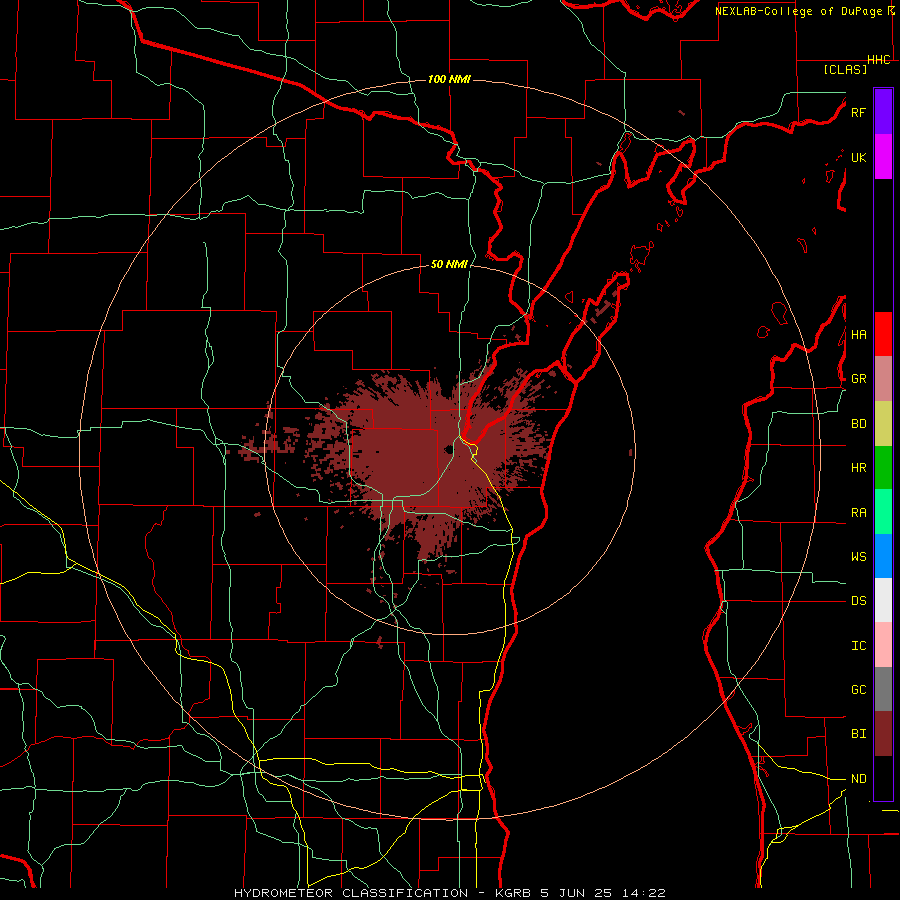Click the gray GC legend swatch
This screenshot has width=900, height=900.
[883, 689]
